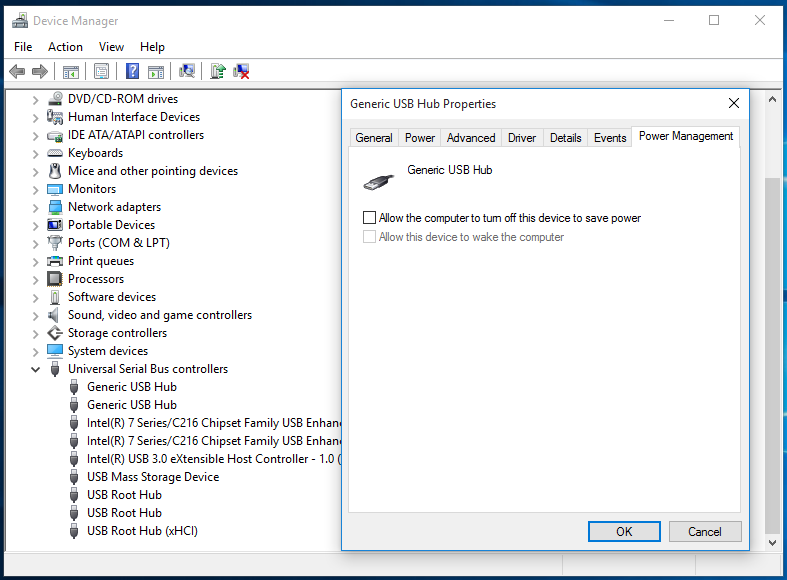This screenshot has width=787, height=580.
Task: Click the USB cable icon in Properties dialog
Action: [x=378, y=182]
